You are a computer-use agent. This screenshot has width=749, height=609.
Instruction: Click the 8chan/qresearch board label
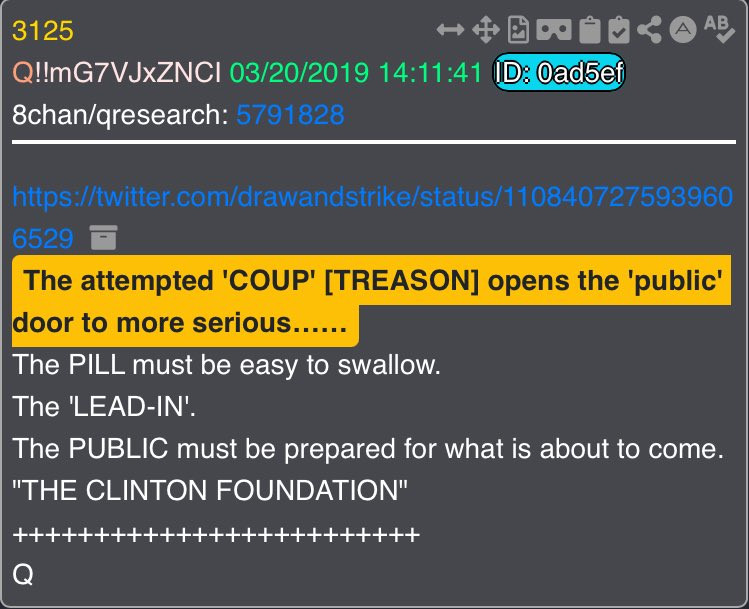pyautogui.click(x=120, y=115)
